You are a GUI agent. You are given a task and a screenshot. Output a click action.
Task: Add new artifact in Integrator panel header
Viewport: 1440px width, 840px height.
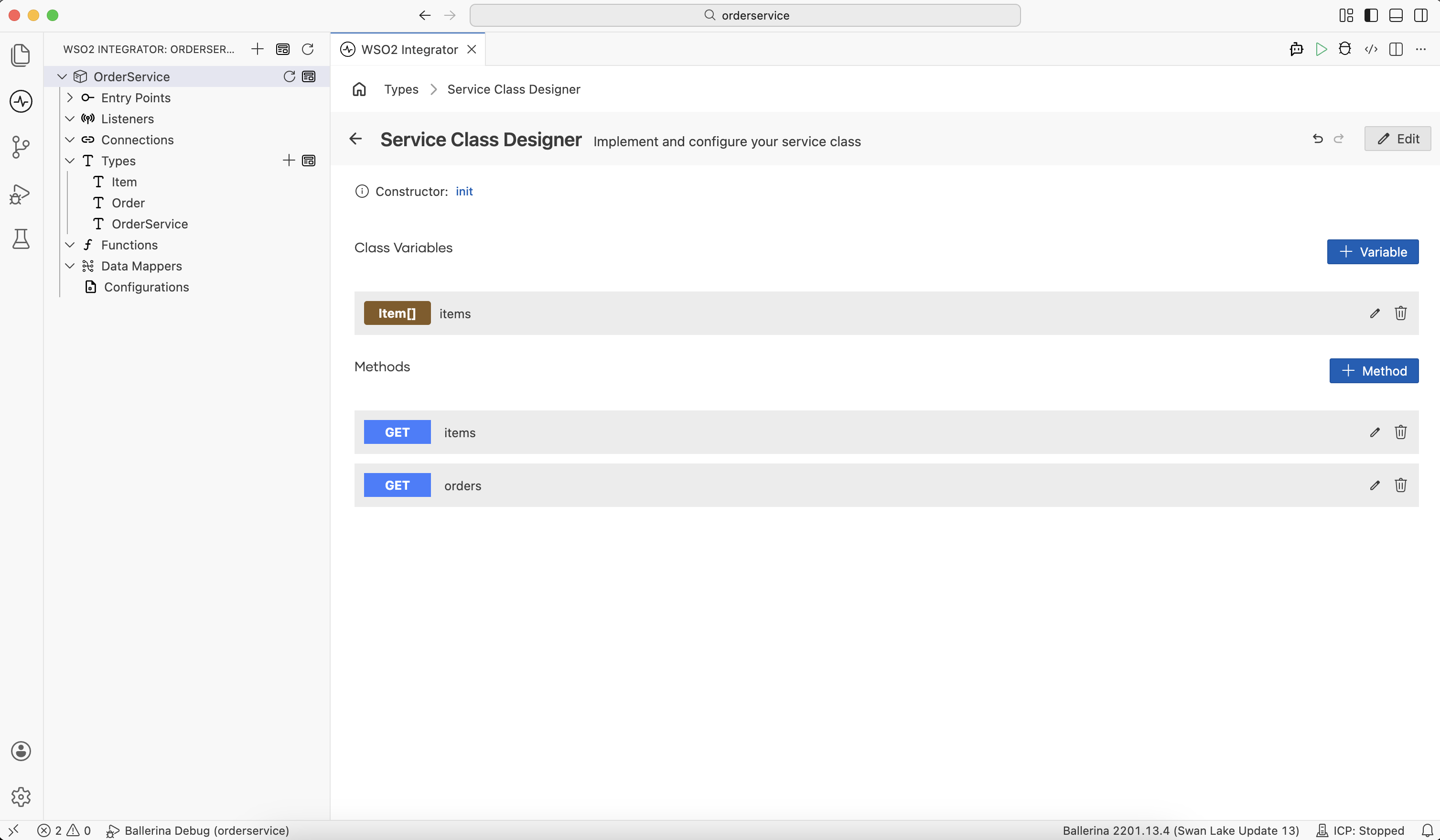(258, 49)
